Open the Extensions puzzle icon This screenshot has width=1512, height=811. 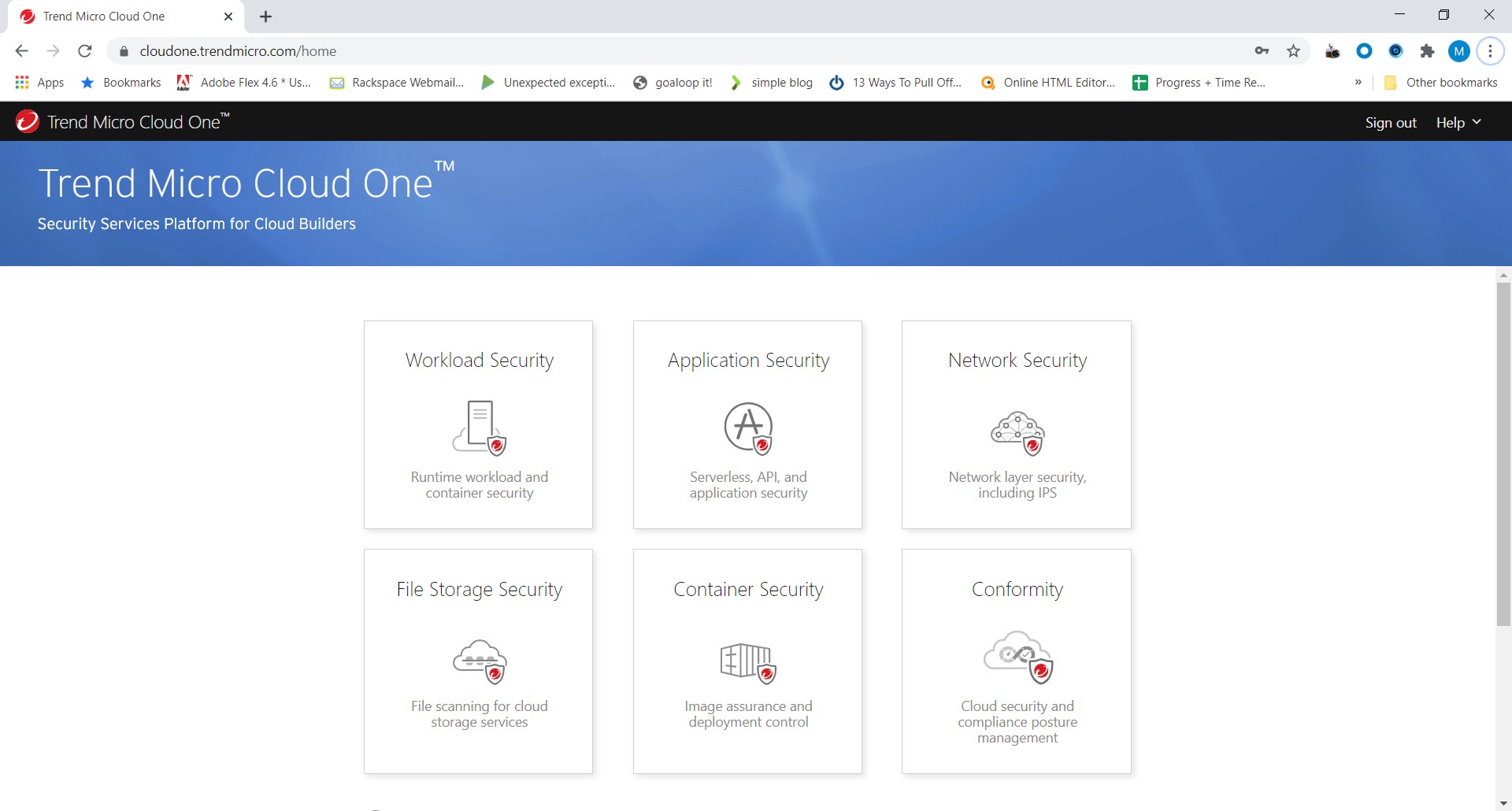click(x=1427, y=51)
